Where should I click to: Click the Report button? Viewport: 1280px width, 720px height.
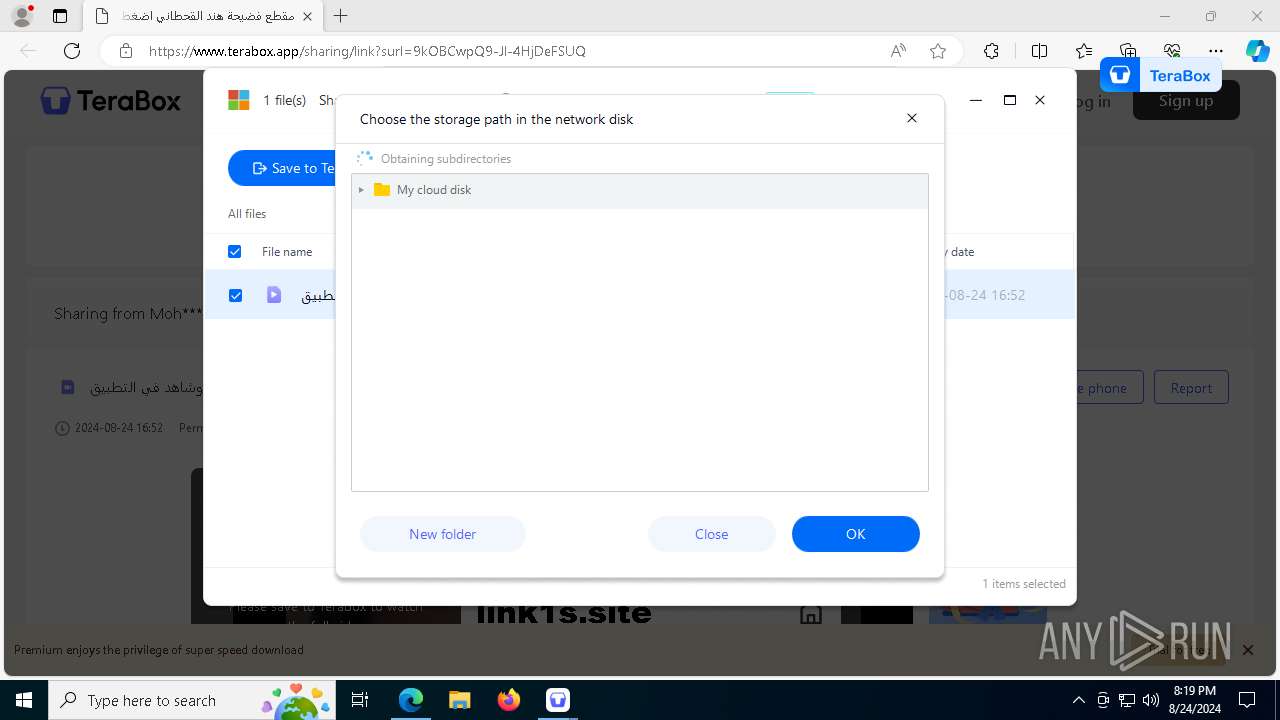pyautogui.click(x=1191, y=388)
